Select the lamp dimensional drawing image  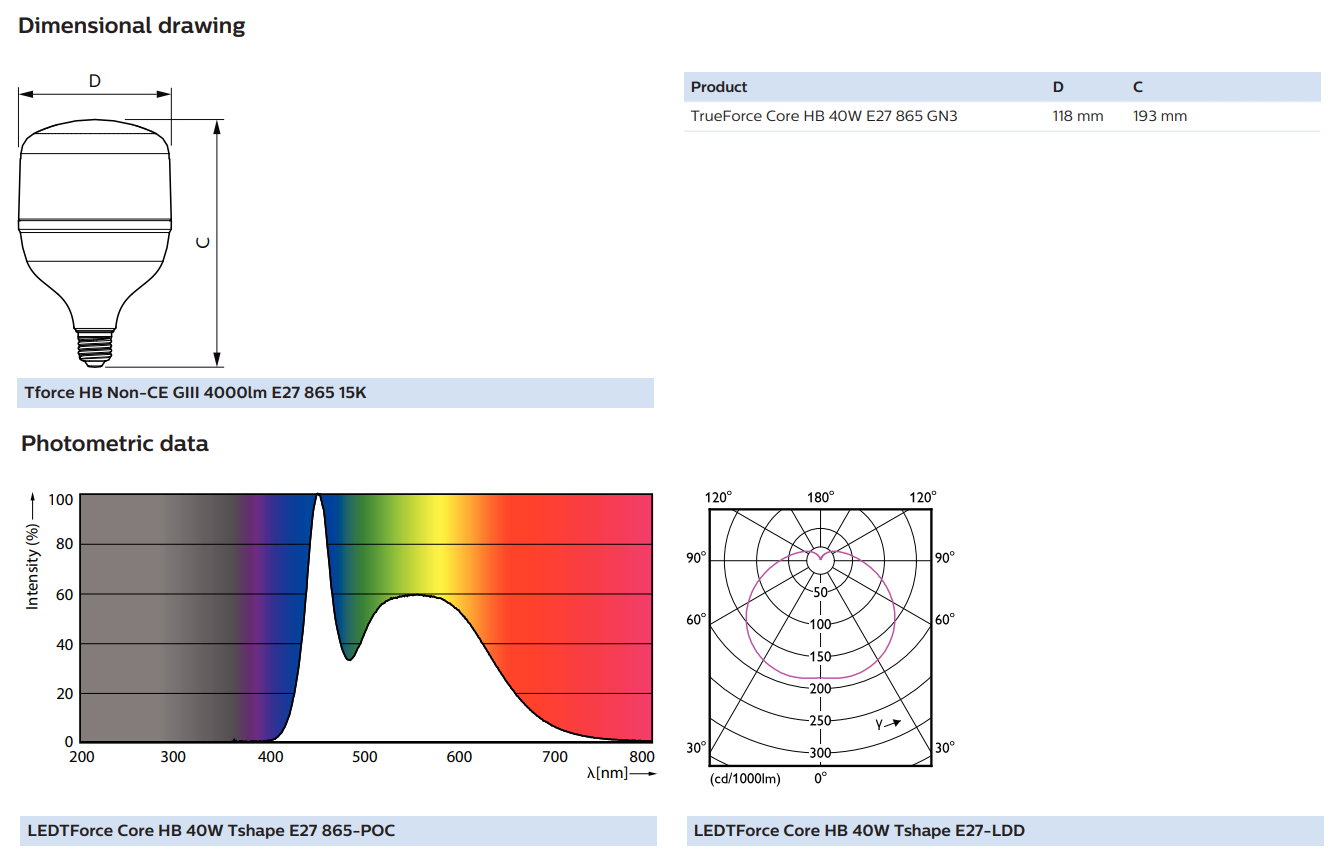pyautogui.click(x=121, y=222)
